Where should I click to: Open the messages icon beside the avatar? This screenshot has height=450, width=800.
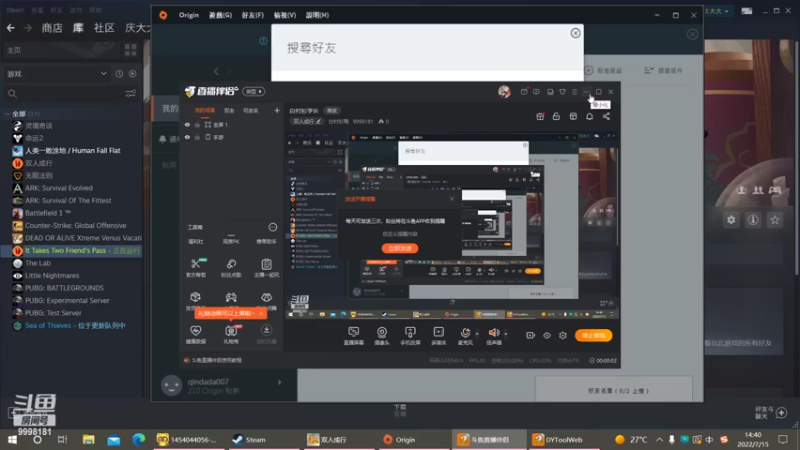[x=524, y=92]
